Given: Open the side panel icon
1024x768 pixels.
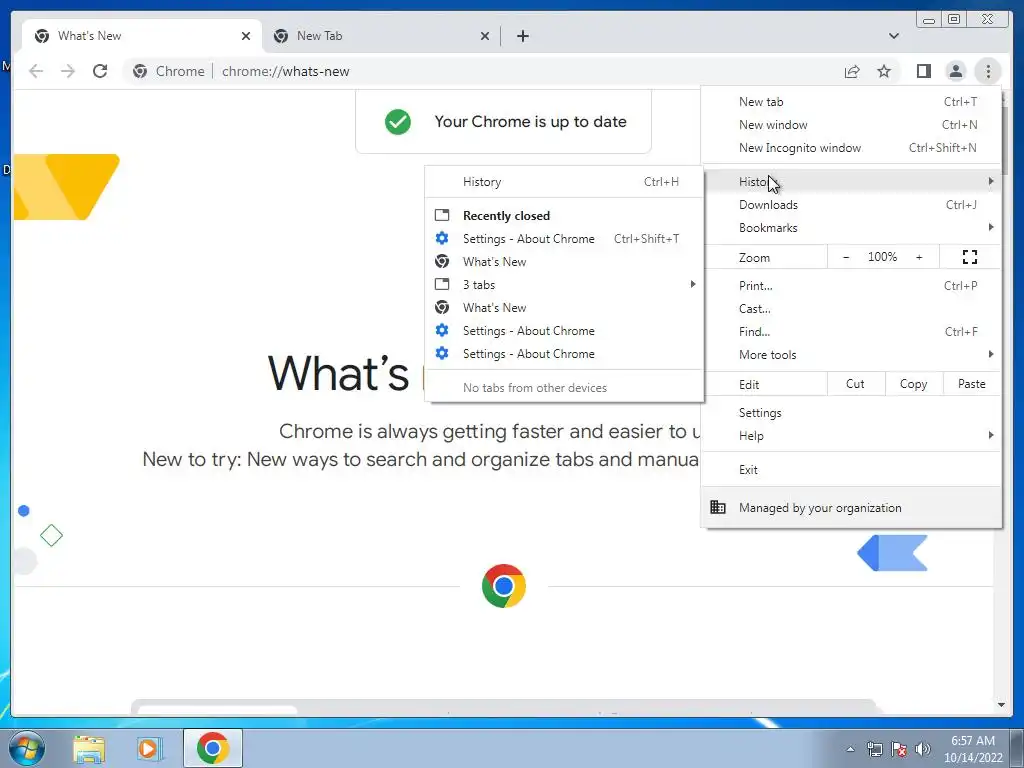Looking at the screenshot, I should (923, 71).
